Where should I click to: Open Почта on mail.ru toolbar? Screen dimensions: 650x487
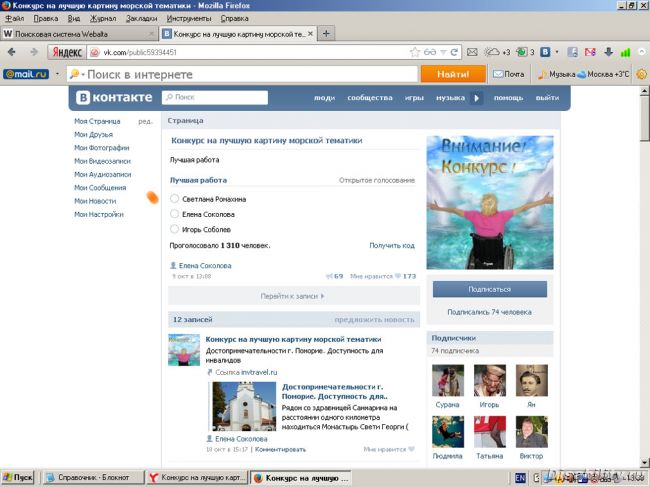click(x=509, y=74)
